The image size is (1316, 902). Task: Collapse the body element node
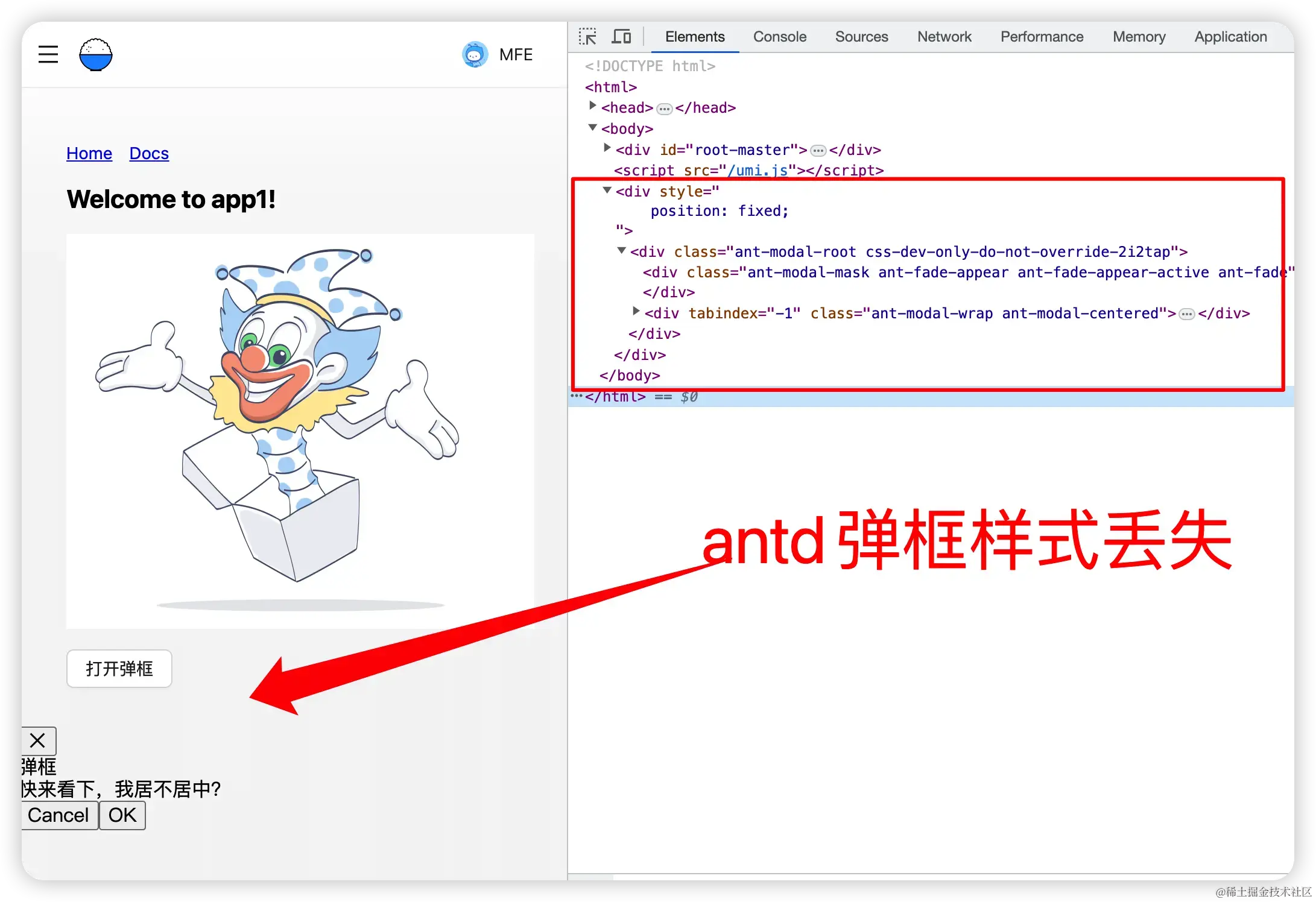[x=593, y=127]
